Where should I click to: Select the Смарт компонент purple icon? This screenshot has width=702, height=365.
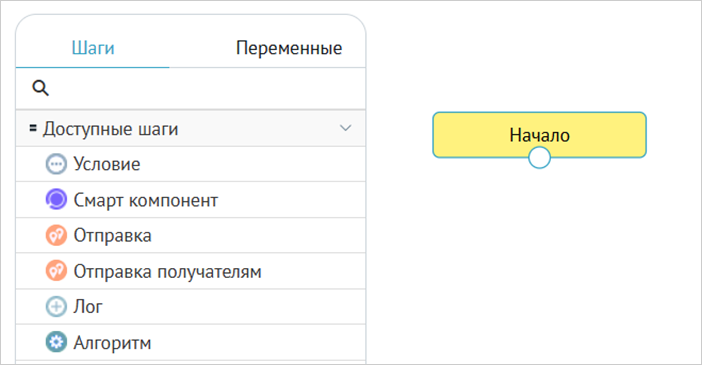click(x=56, y=200)
